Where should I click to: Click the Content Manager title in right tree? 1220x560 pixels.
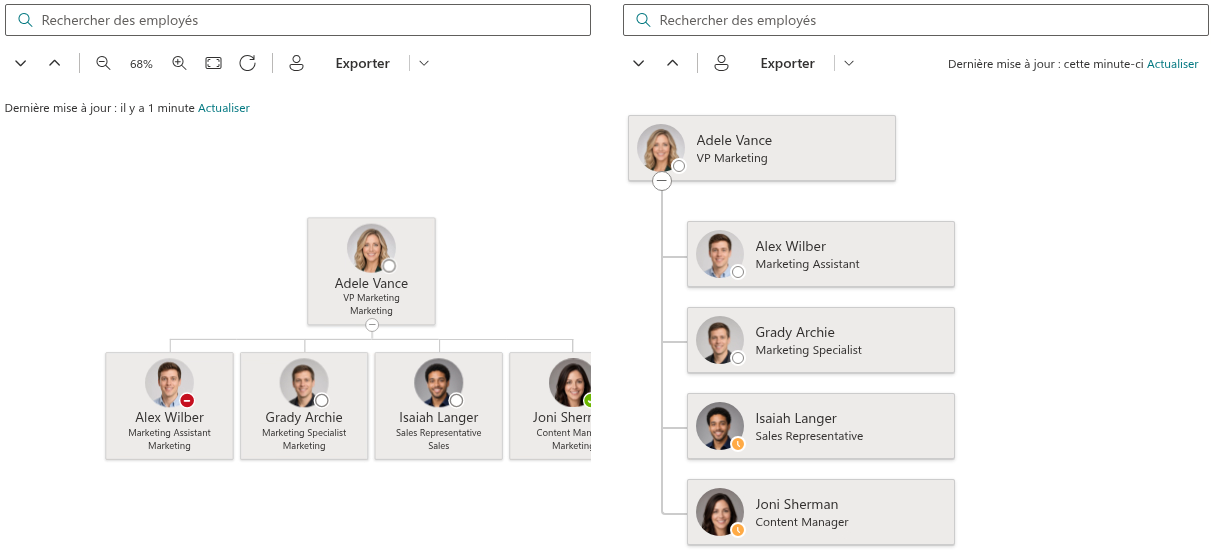coord(802,522)
